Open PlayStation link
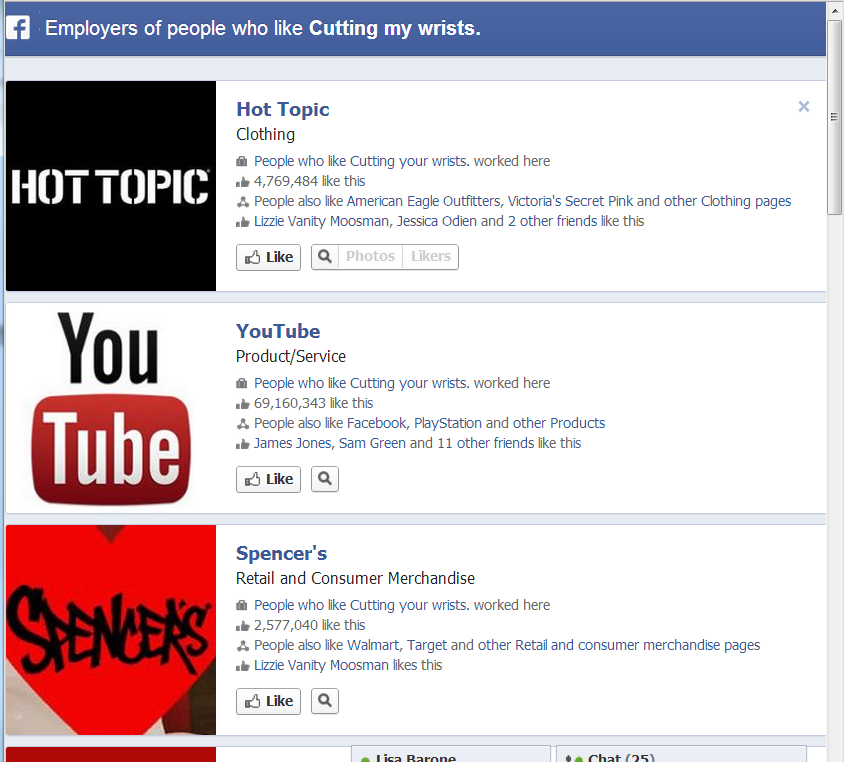 [x=448, y=424]
